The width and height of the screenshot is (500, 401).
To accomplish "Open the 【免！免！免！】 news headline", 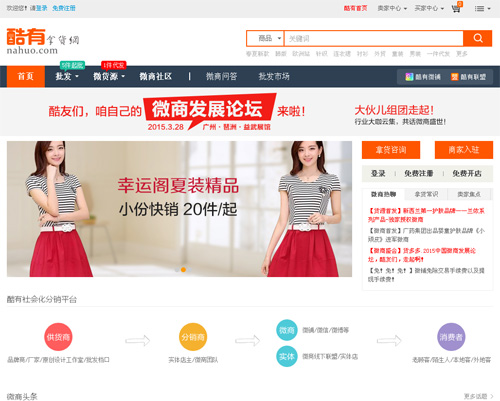I will pyautogui.click(x=426, y=275).
